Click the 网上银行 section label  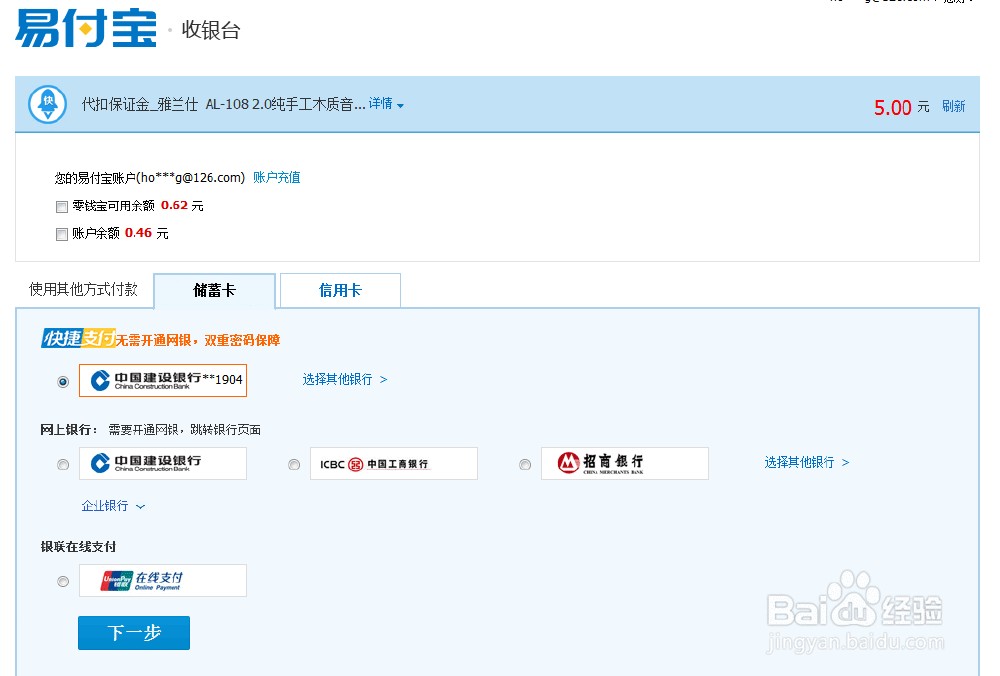click(68, 430)
